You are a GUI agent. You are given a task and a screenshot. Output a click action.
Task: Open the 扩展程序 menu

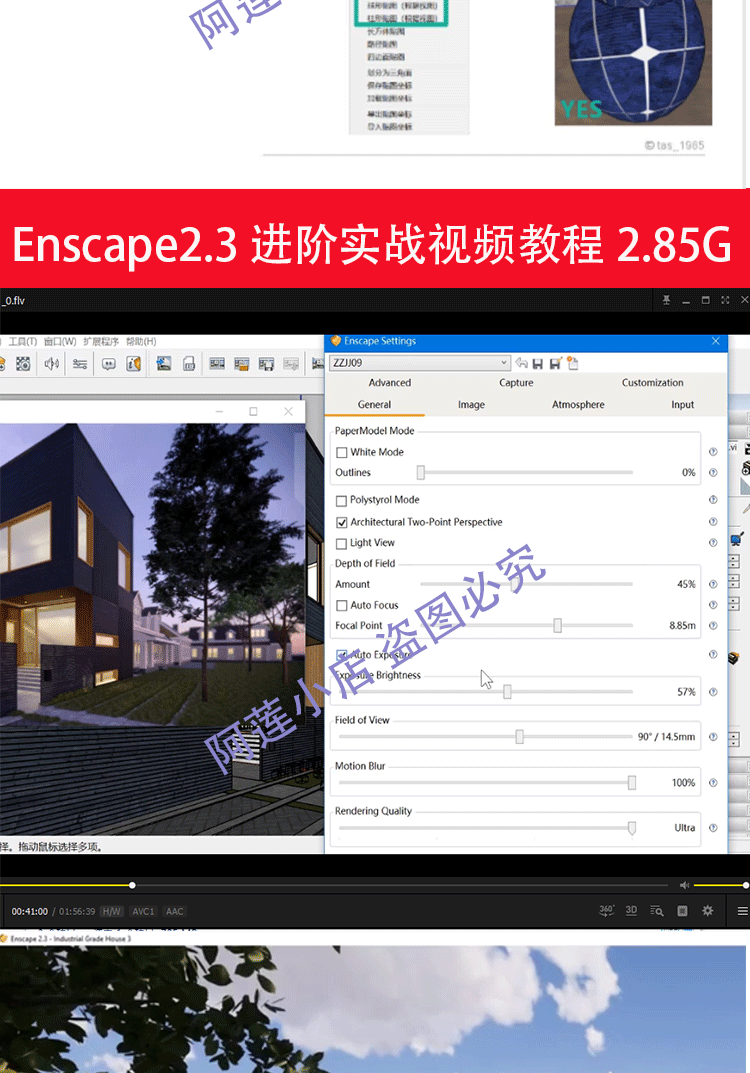(101, 341)
